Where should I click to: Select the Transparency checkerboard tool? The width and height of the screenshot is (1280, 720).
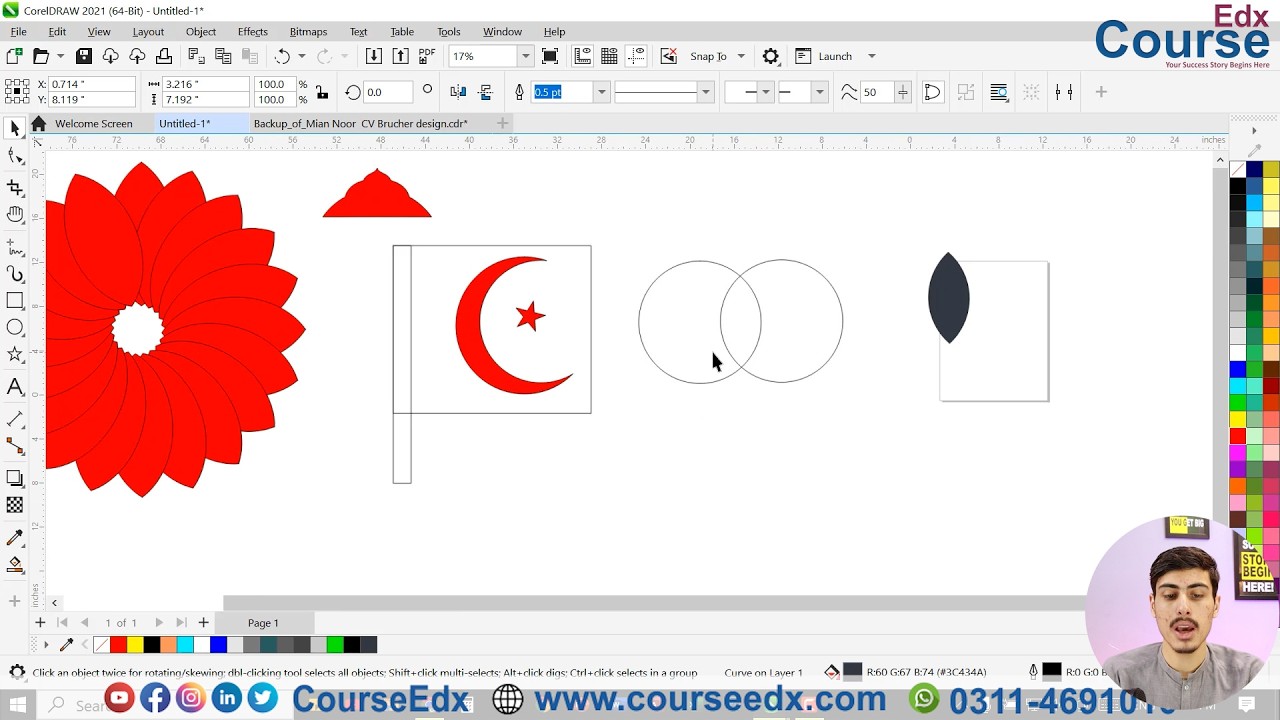point(14,505)
